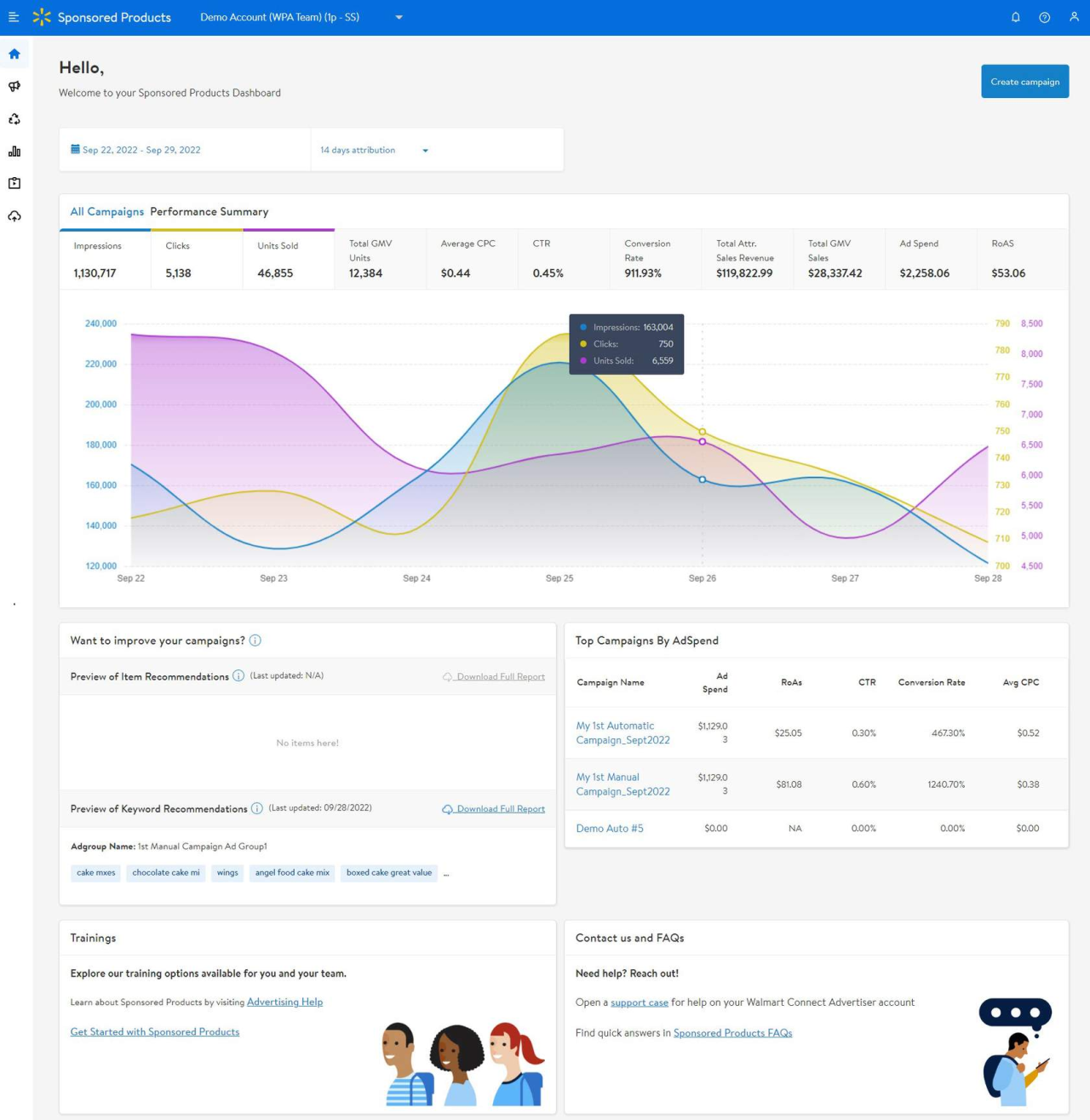Image resolution: width=1090 pixels, height=1120 pixels.
Task: Toggle the Clicks metric on the chart
Action: pos(197,260)
